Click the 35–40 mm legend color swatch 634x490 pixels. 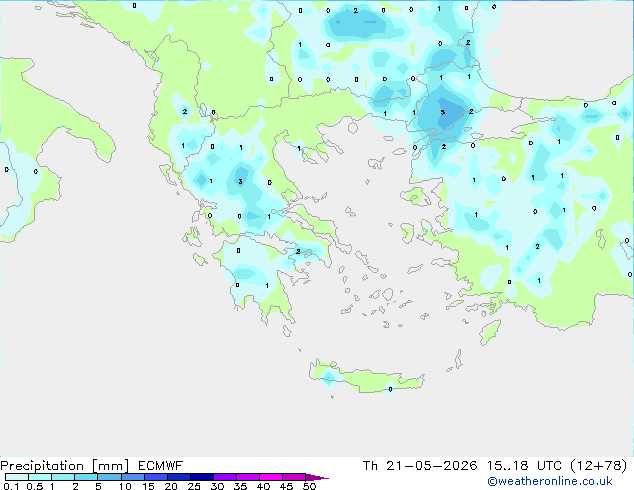point(248,477)
